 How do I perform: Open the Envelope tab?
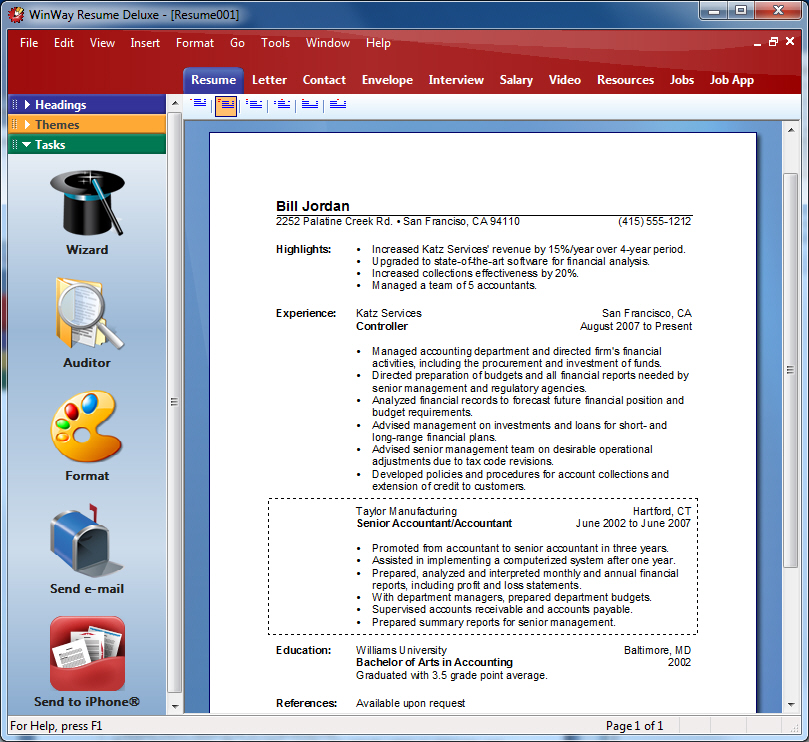pos(387,80)
